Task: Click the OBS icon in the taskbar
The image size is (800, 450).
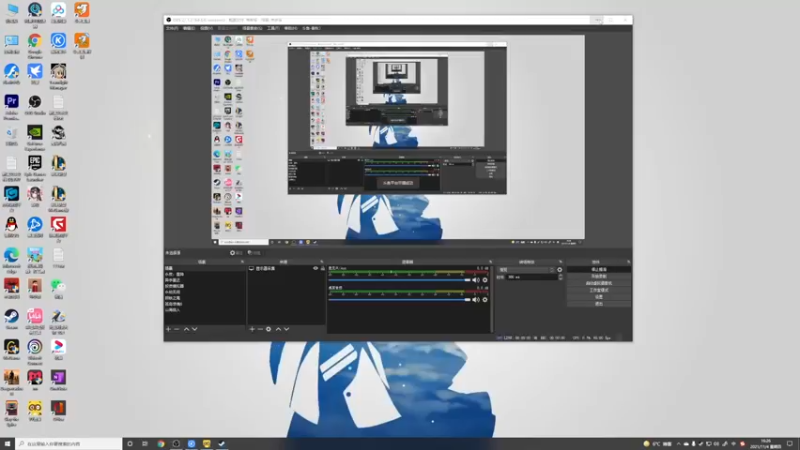Action: click(x=176, y=444)
